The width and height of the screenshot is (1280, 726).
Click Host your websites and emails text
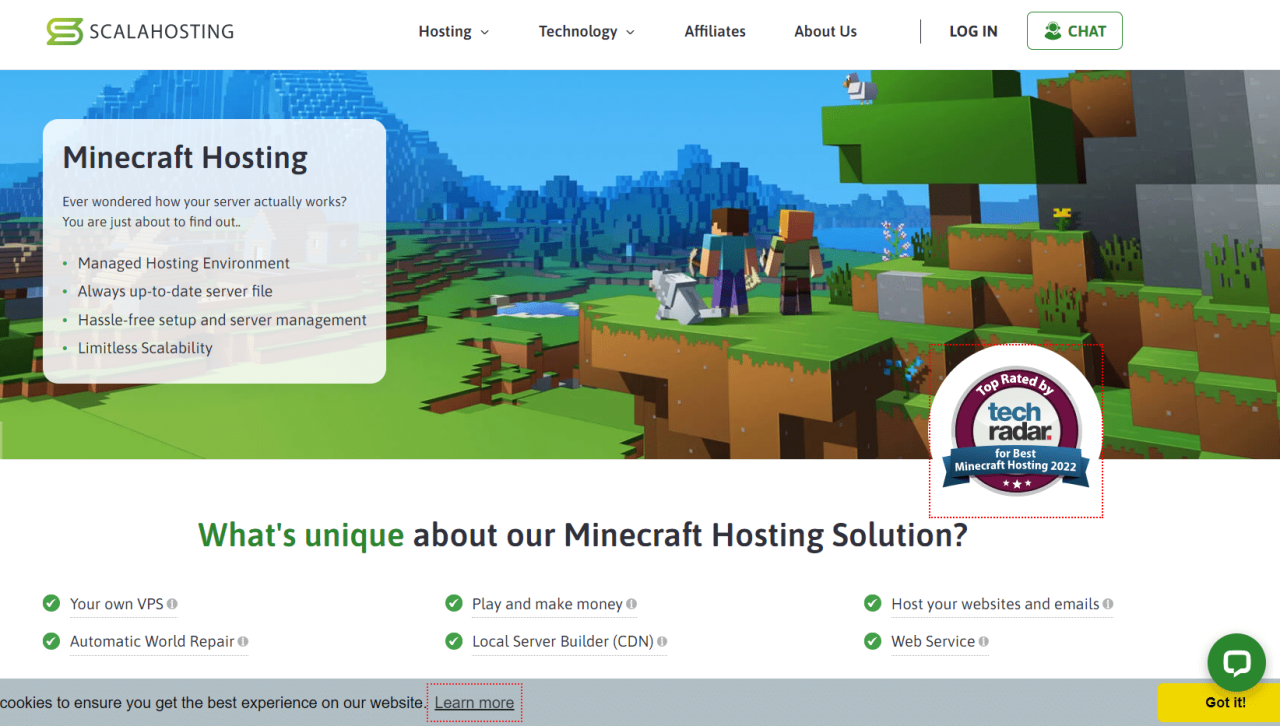click(x=995, y=604)
